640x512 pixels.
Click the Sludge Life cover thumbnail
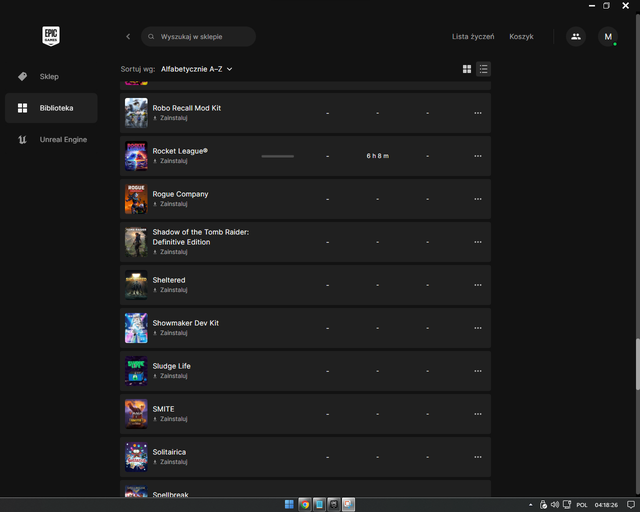point(136,371)
